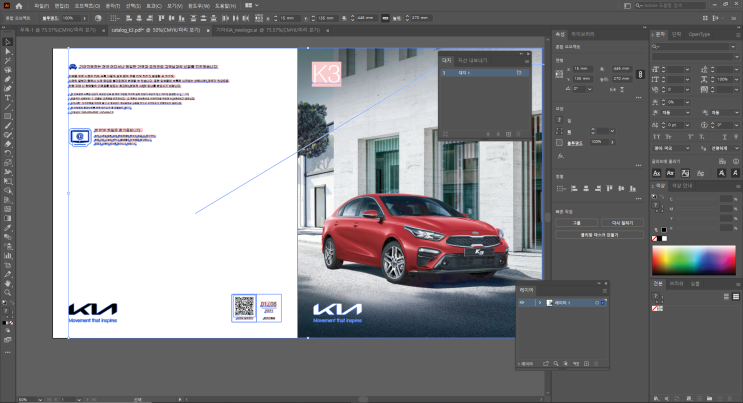Toggle the first snap-to-glyph Ax option
Image resolution: width=743 pixels, height=403 pixels.
tap(656, 173)
